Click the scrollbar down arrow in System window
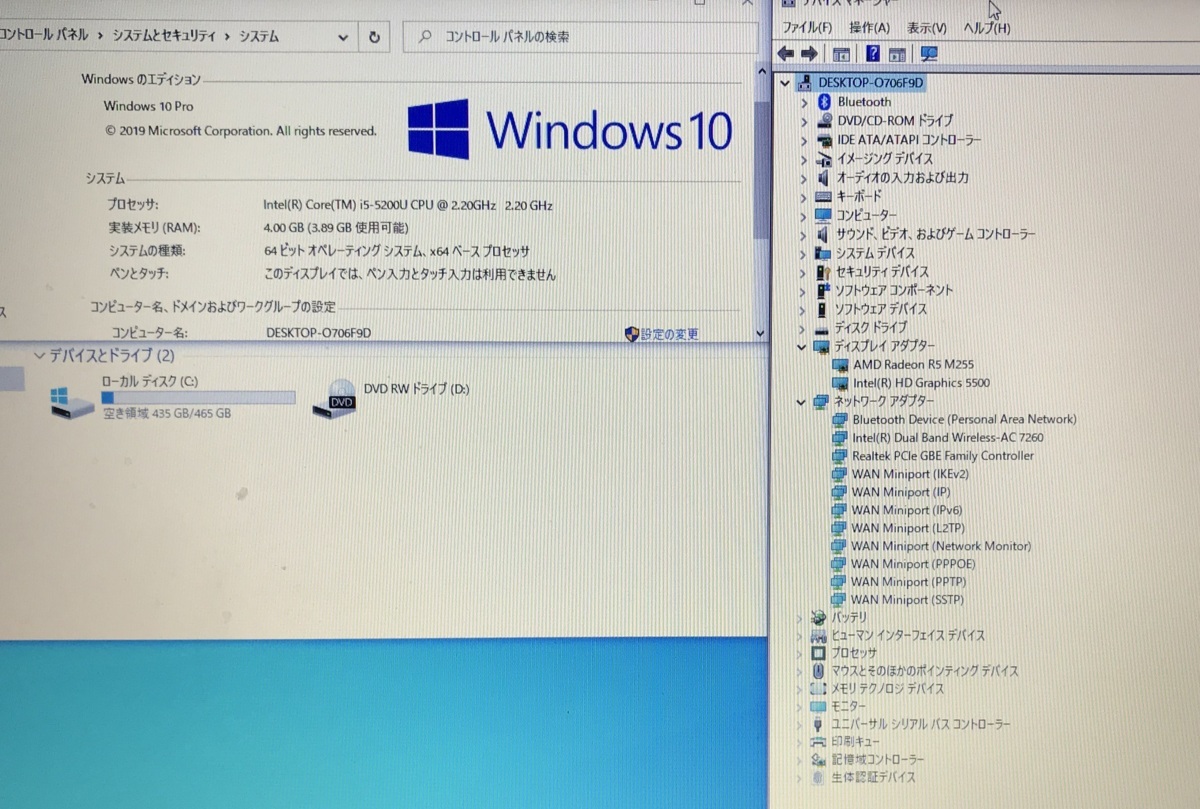The width and height of the screenshot is (1200, 809). click(761, 333)
